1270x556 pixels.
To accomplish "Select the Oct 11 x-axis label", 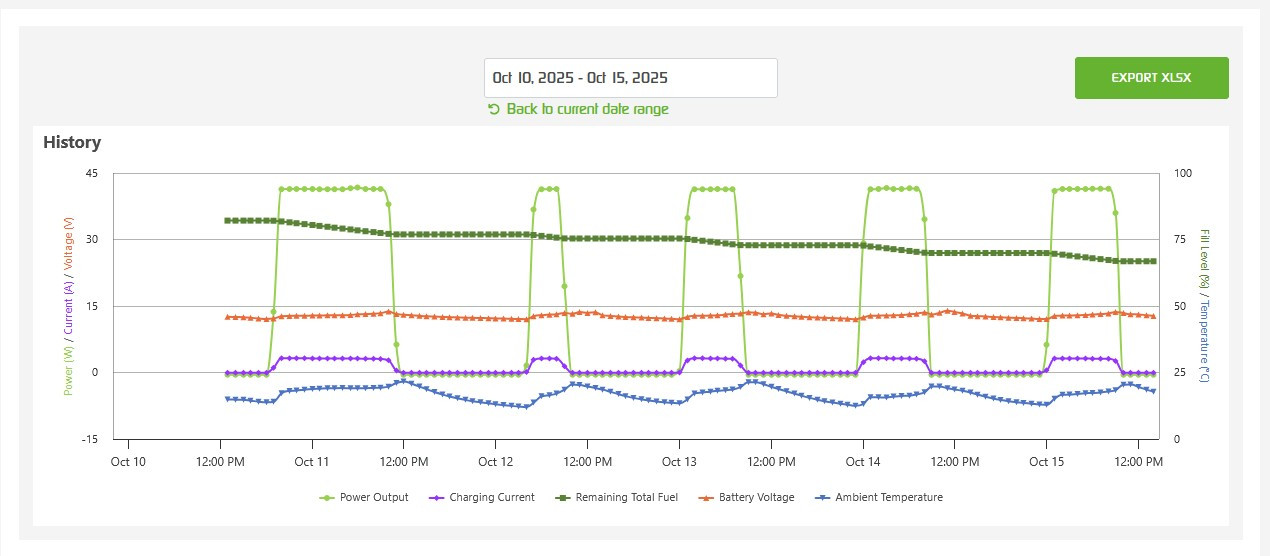I will pyautogui.click(x=312, y=462).
